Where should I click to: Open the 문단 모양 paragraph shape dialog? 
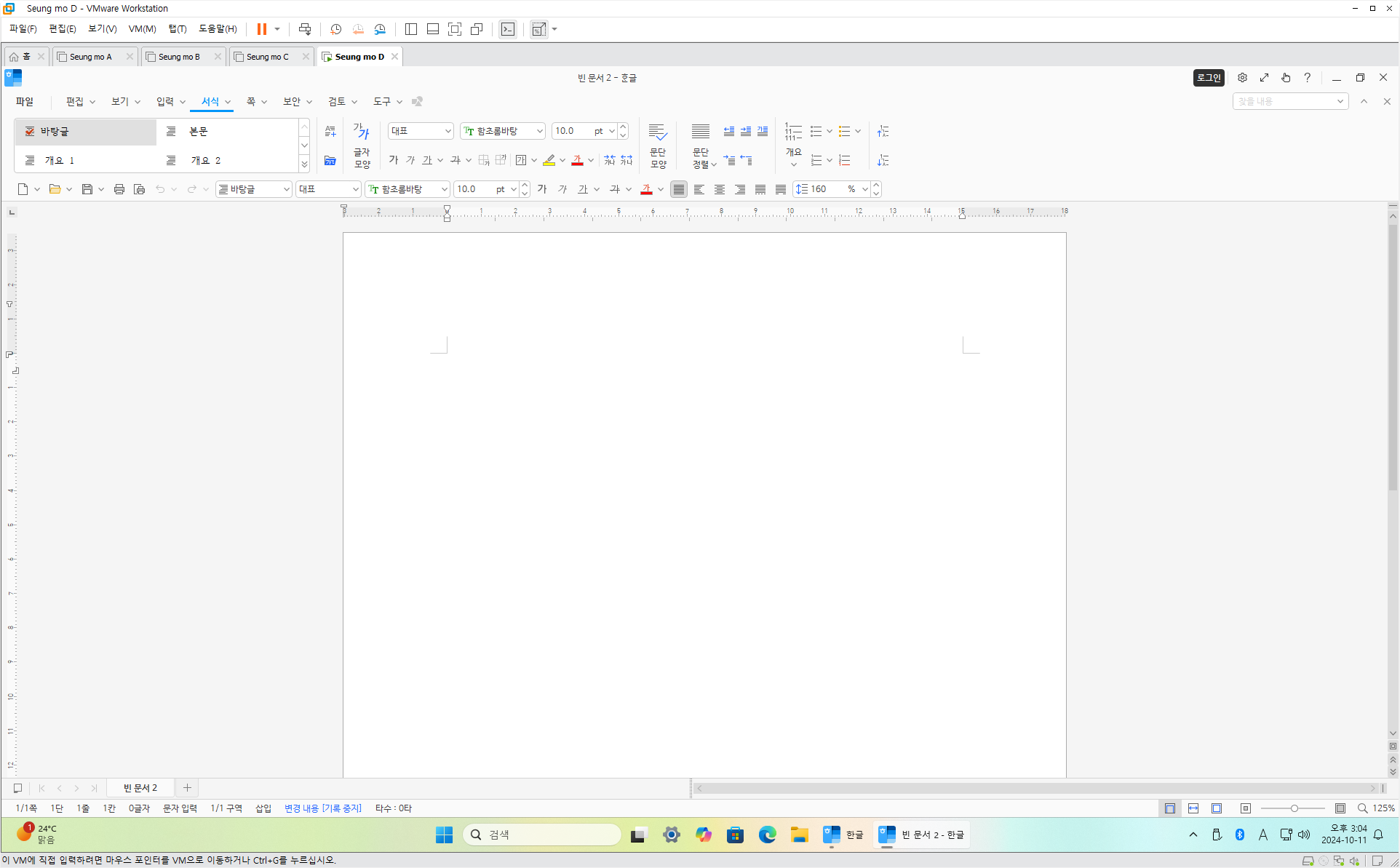pos(658,145)
